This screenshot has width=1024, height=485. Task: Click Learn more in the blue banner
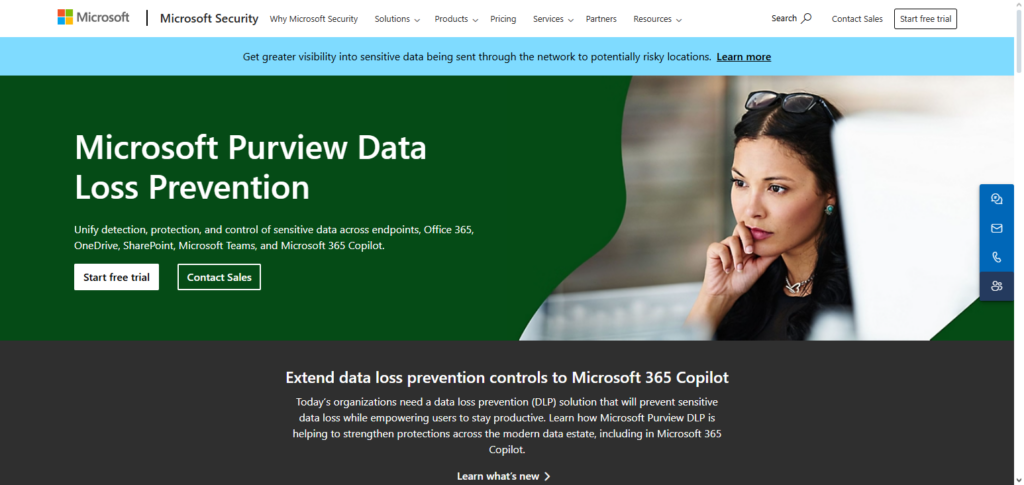coord(743,57)
